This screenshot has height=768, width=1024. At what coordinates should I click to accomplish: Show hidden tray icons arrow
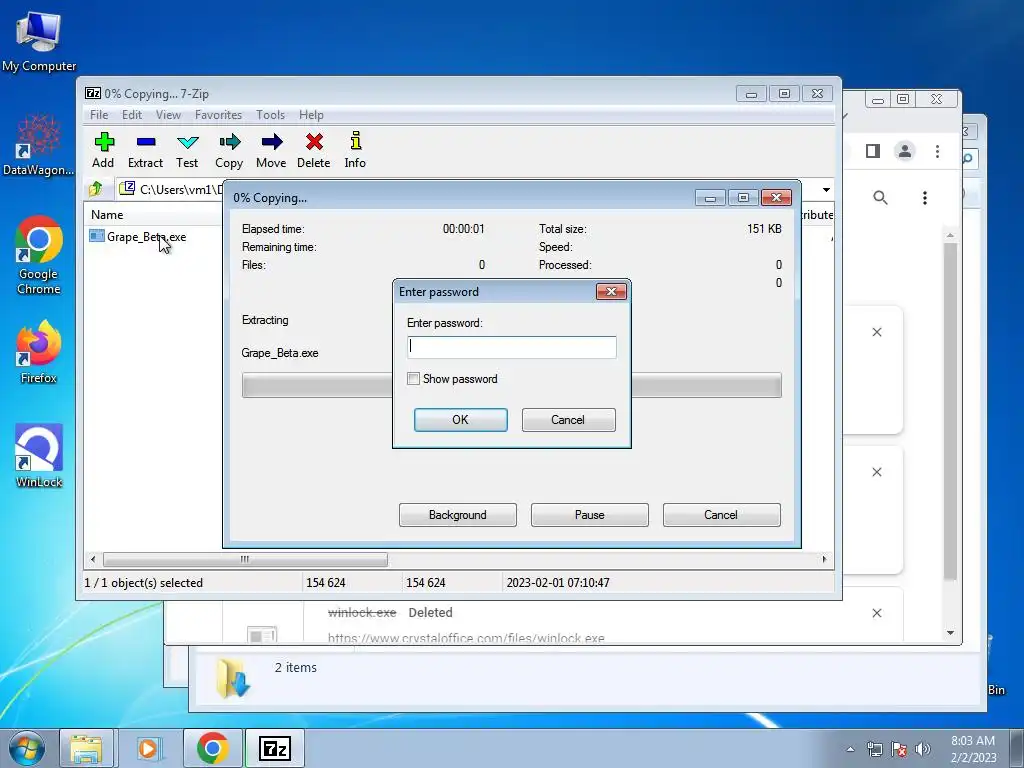click(x=850, y=749)
